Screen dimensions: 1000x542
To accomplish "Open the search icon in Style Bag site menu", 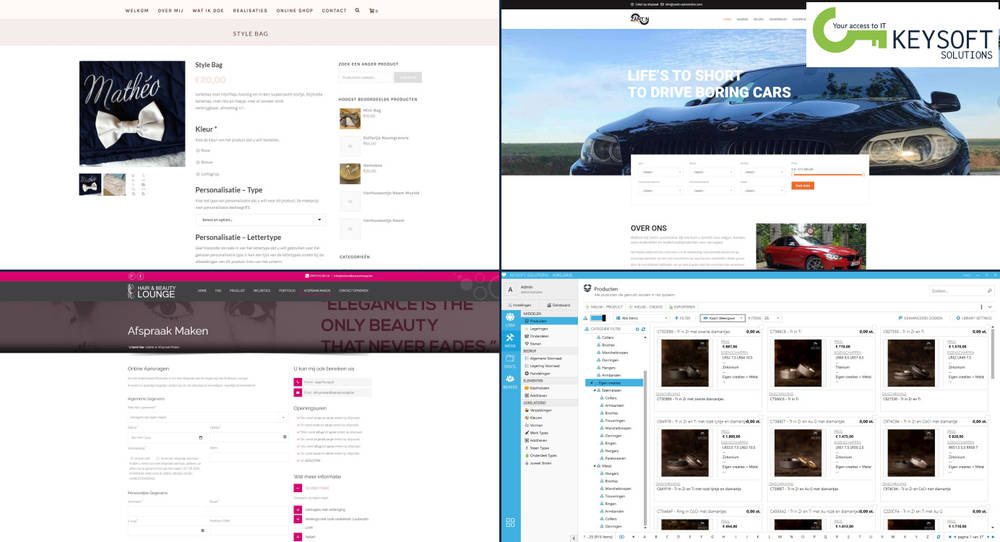I will click(x=357, y=10).
